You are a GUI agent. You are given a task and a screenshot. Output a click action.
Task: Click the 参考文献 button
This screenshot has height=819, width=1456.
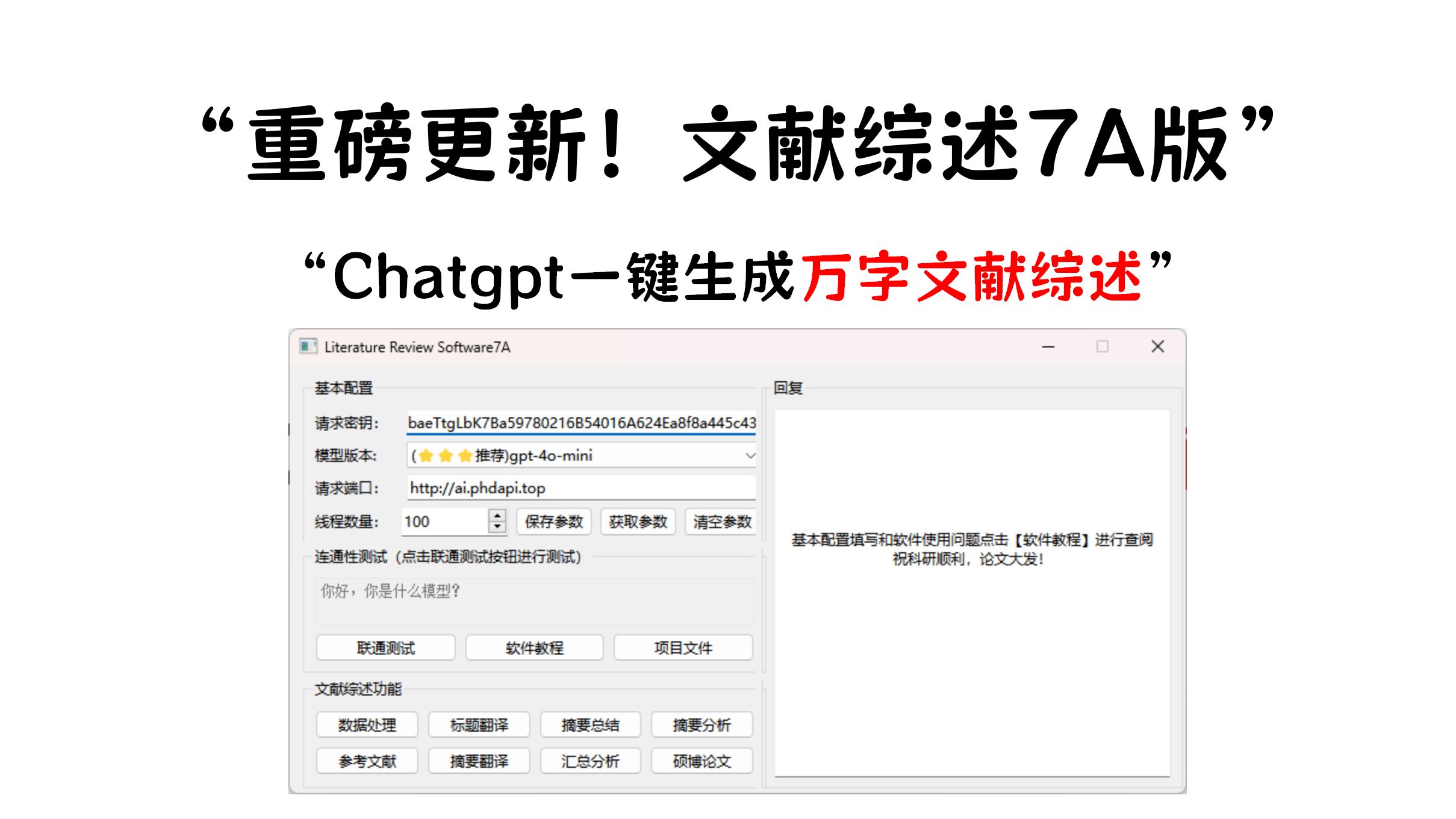coord(367,761)
